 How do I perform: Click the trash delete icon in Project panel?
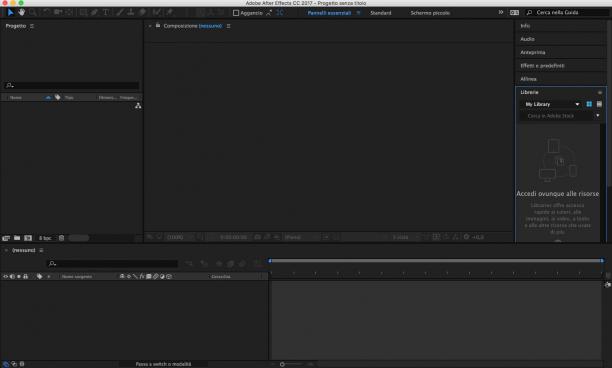pos(61,238)
